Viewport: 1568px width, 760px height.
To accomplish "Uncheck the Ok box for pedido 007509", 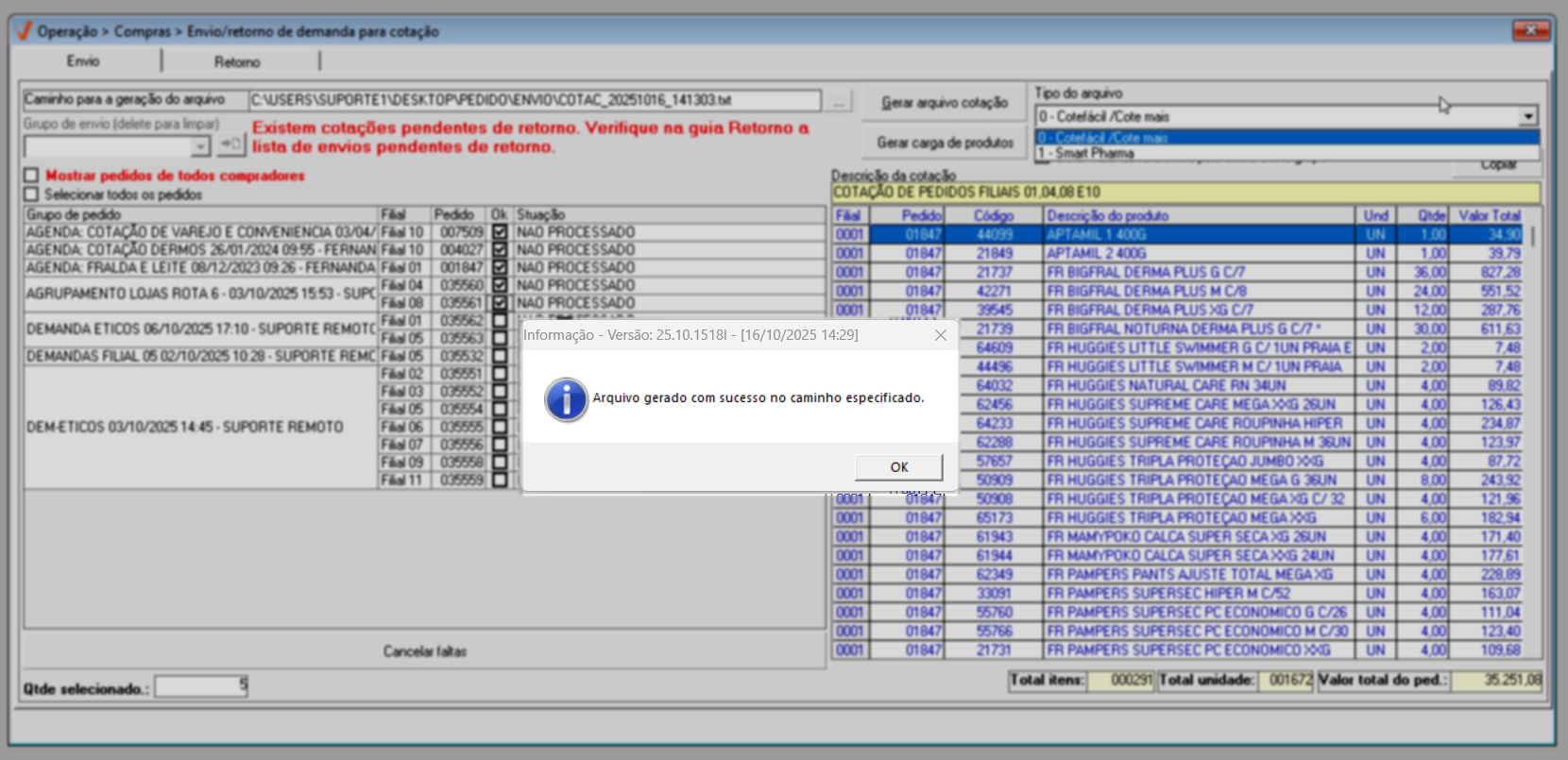I will tap(500, 232).
